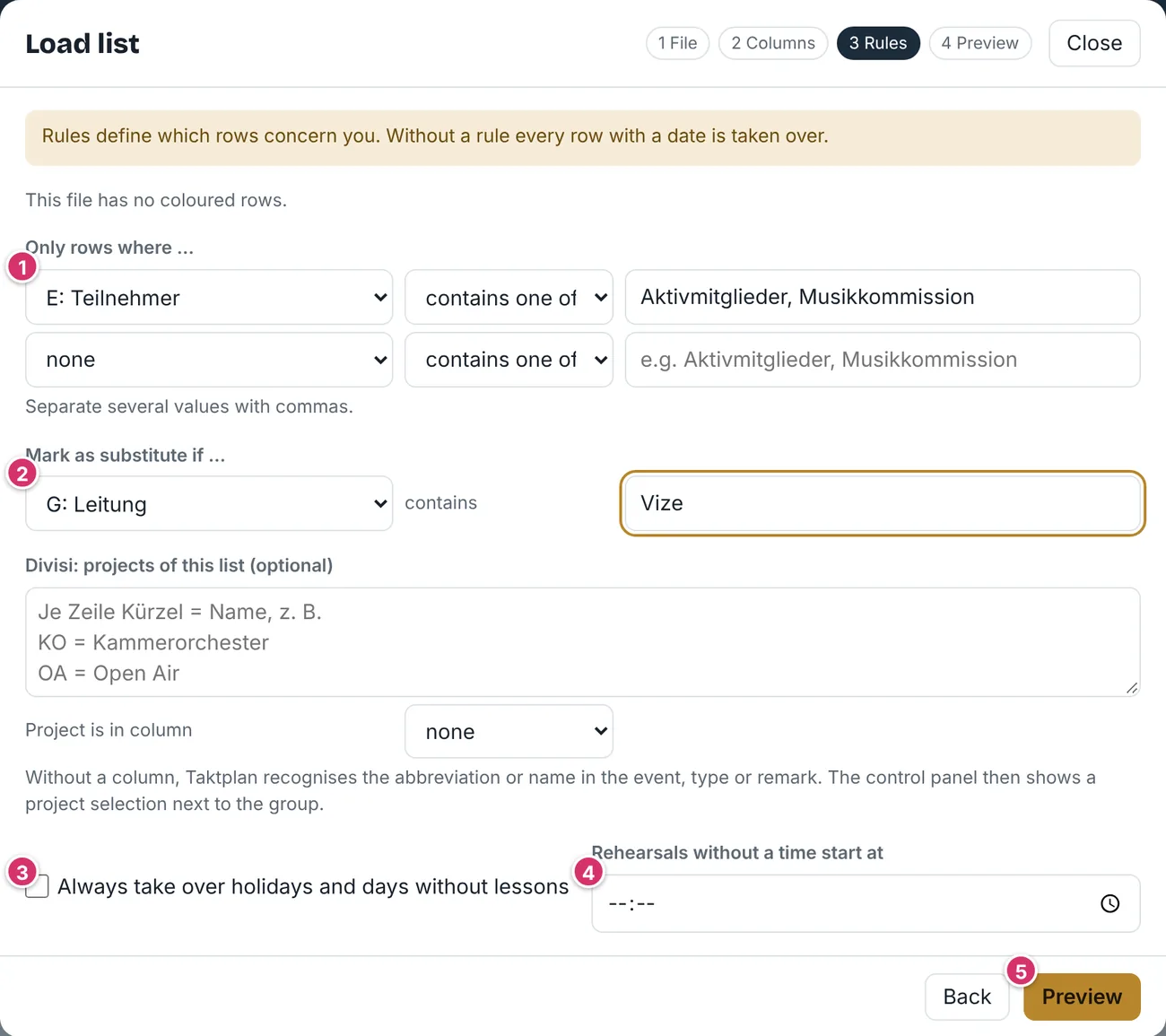This screenshot has width=1166, height=1036.
Task: Click the 'Load list' dialog title
Action: coord(83,43)
